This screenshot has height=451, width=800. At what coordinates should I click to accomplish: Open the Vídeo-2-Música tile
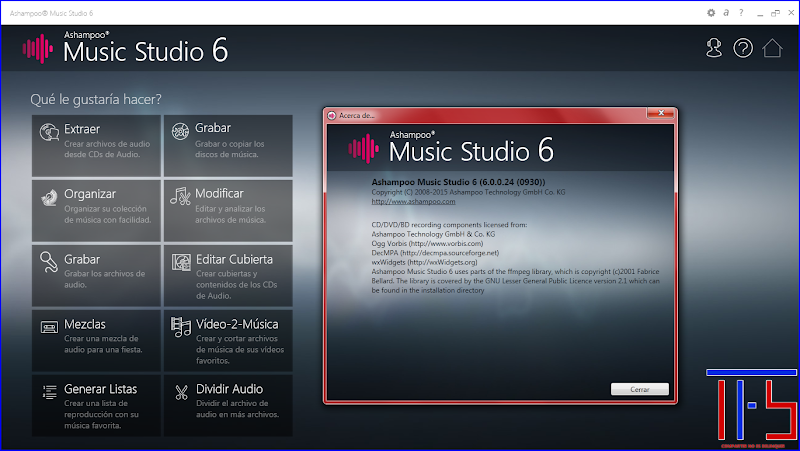[228, 340]
